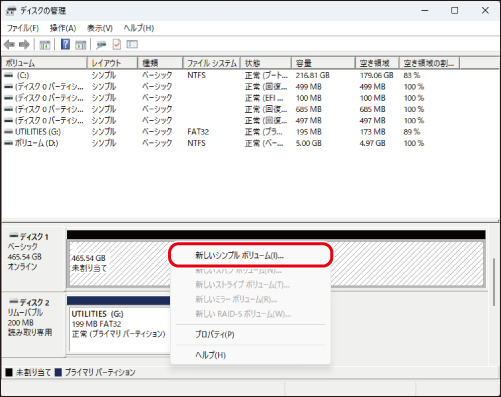Click the ディスク 2 disk icon
This screenshot has height=397, width=501.
pos(14,302)
